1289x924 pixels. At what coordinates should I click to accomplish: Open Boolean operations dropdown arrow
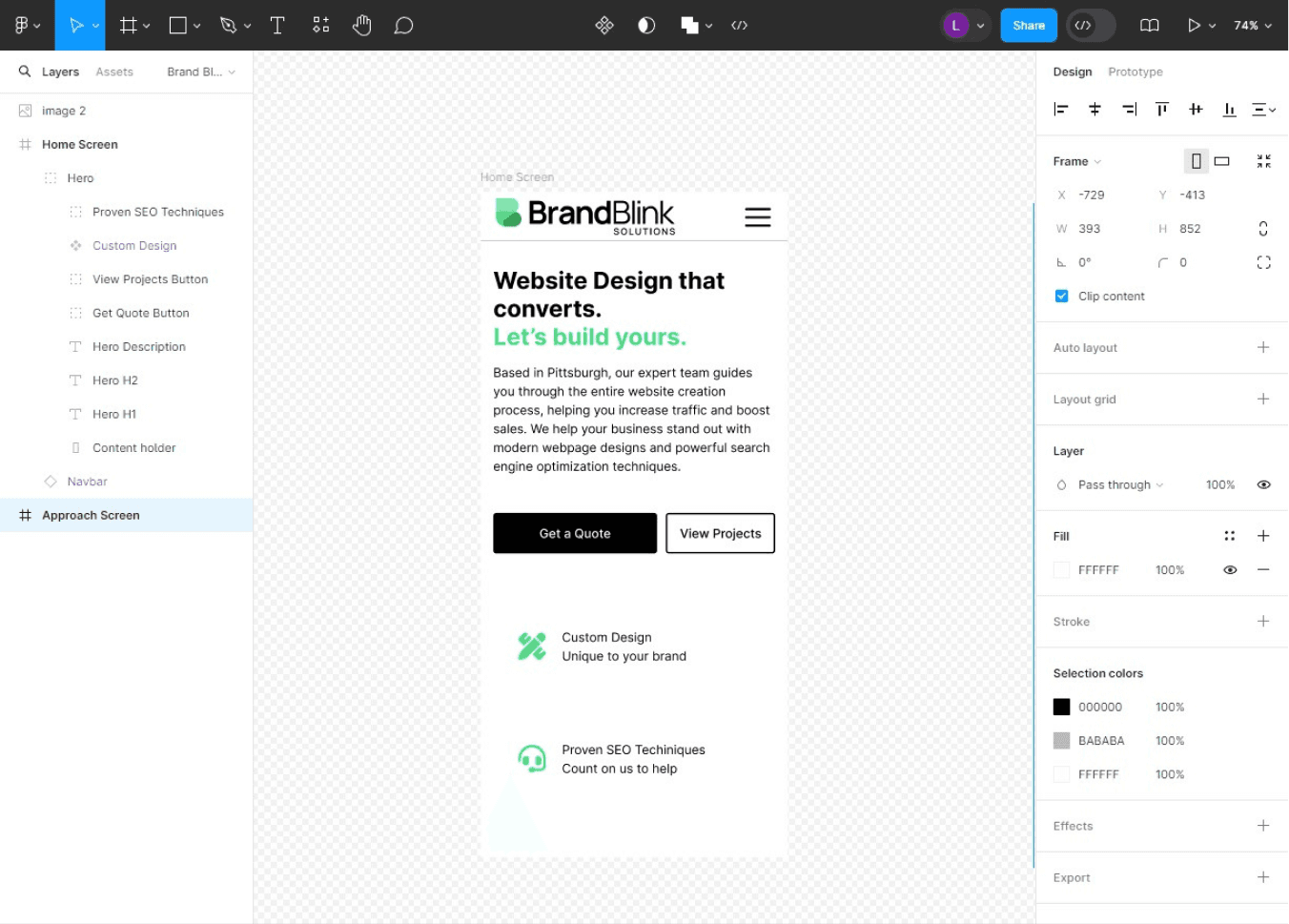[x=708, y=27]
